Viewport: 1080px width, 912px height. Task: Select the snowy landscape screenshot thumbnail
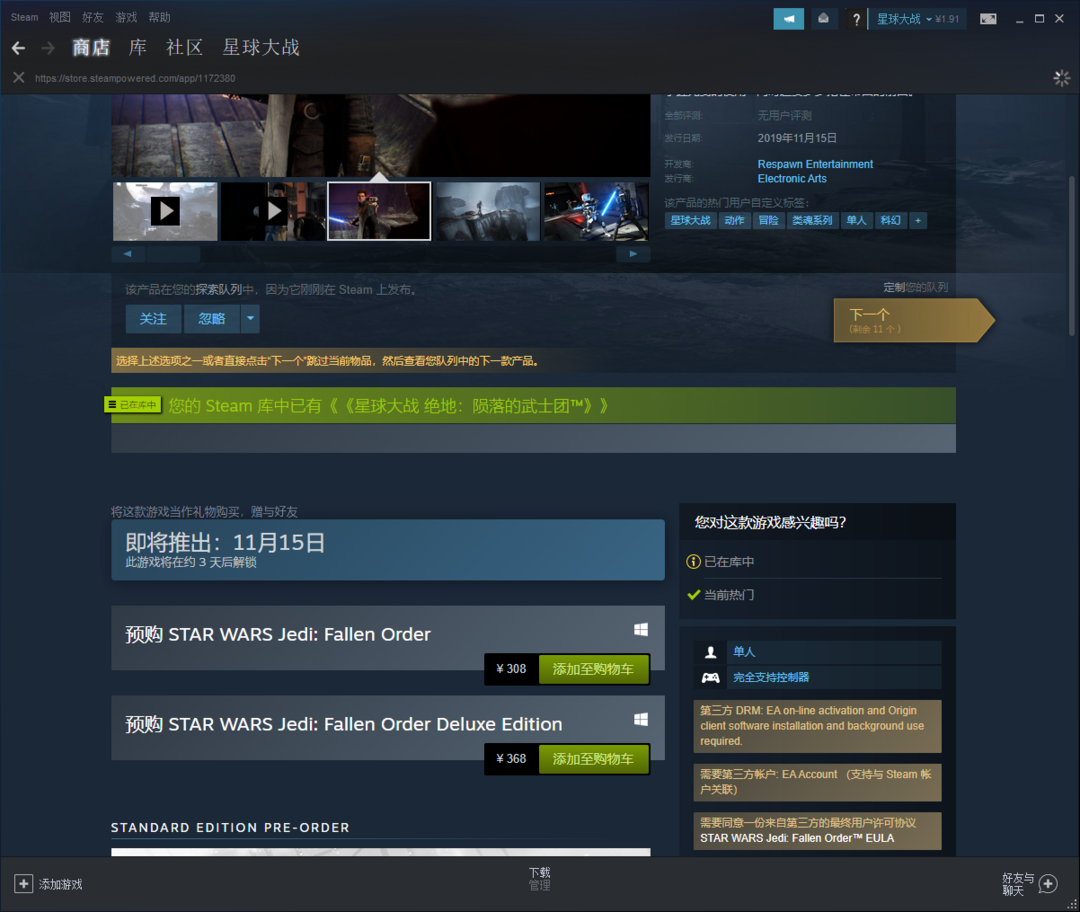point(488,211)
